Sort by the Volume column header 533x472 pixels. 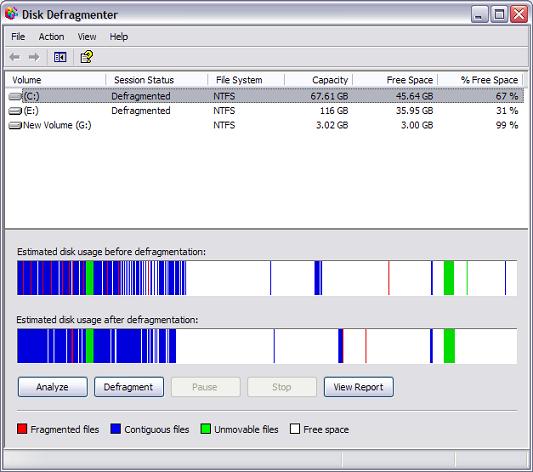[x=55, y=80]
